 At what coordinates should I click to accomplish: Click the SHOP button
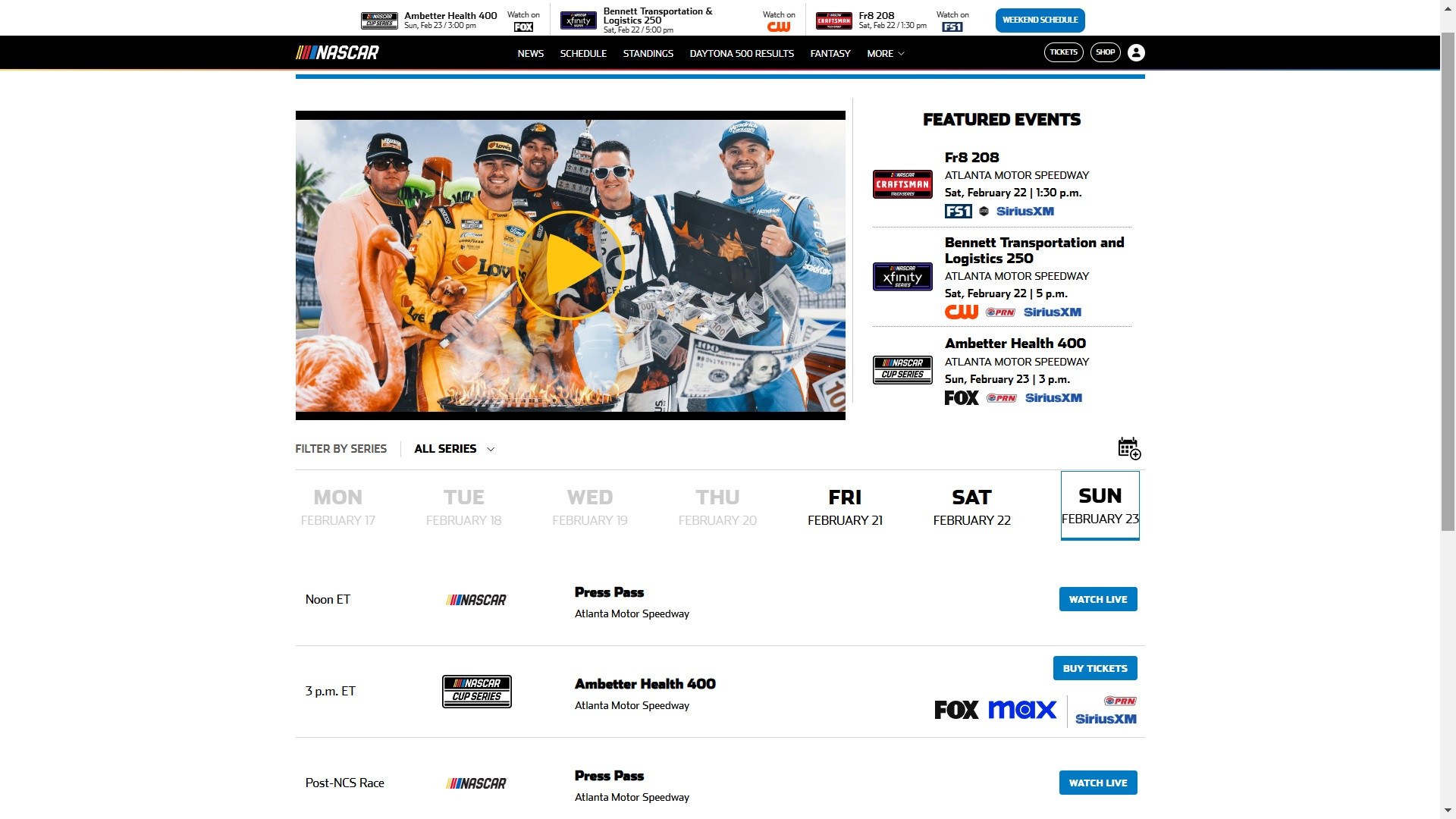[x=1105, y=52]
